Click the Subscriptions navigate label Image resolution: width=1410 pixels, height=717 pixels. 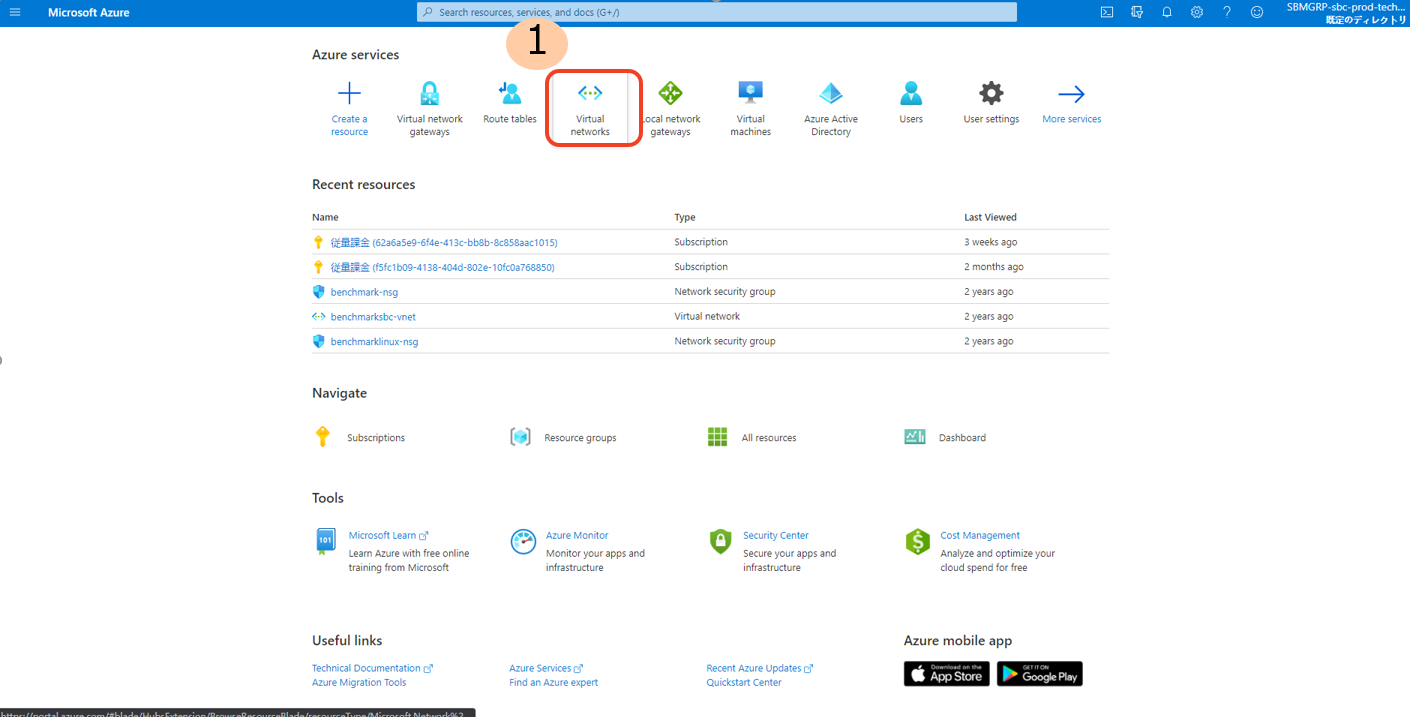pos(376,438)
